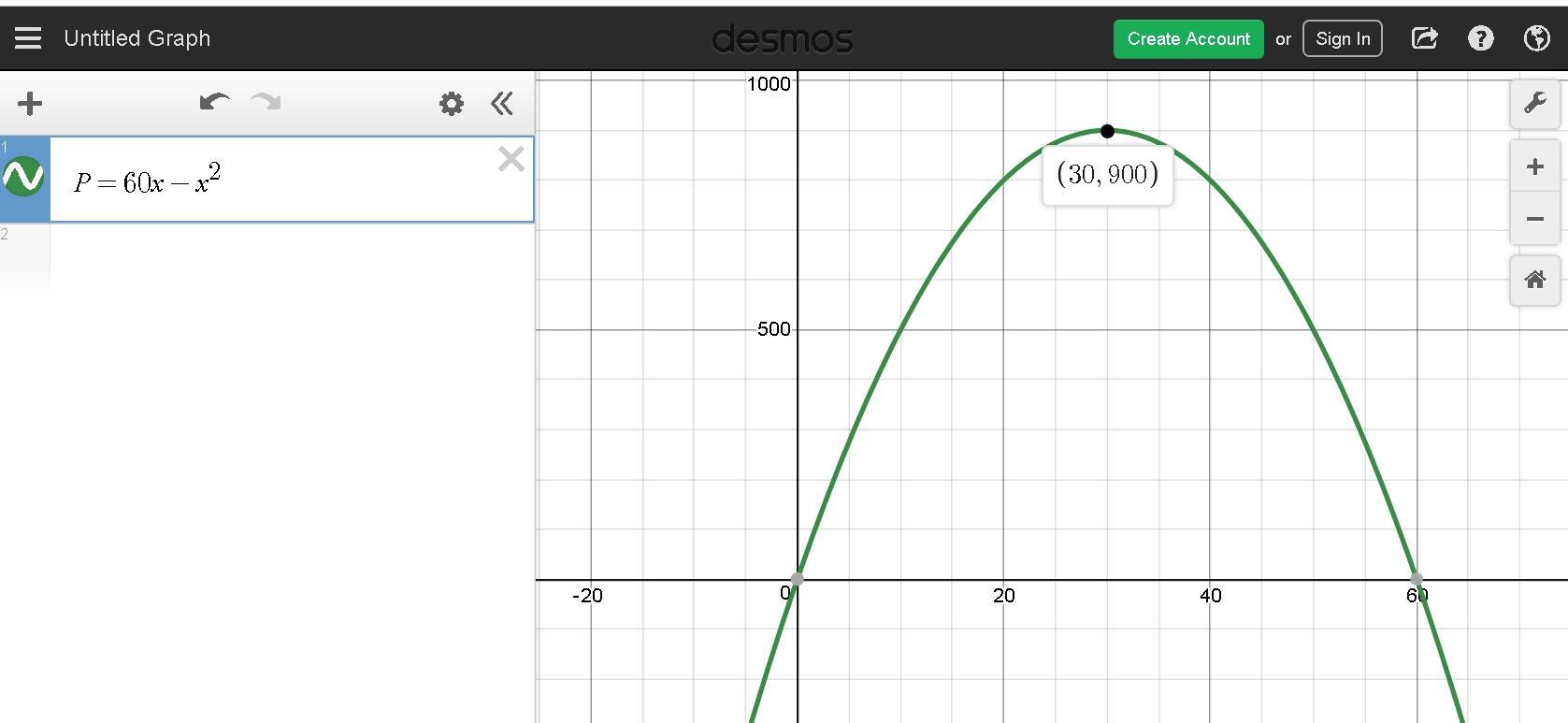This screenshot has width=1568, height=723.
Task: Zoom in on the graph
Action: click(x=1535, y=166)
